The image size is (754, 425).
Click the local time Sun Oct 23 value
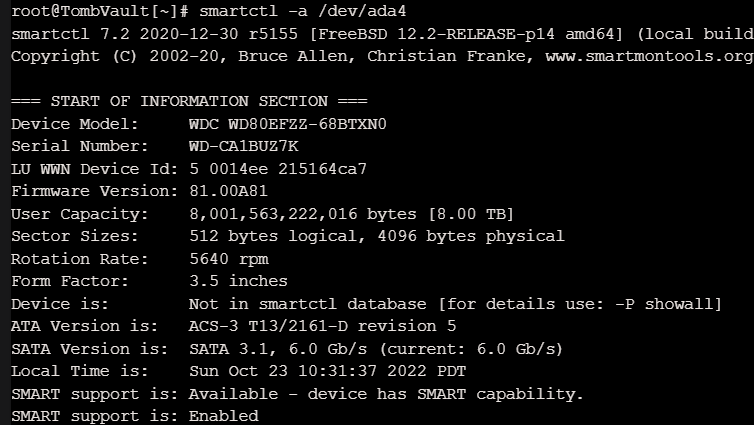pos(327,372)
